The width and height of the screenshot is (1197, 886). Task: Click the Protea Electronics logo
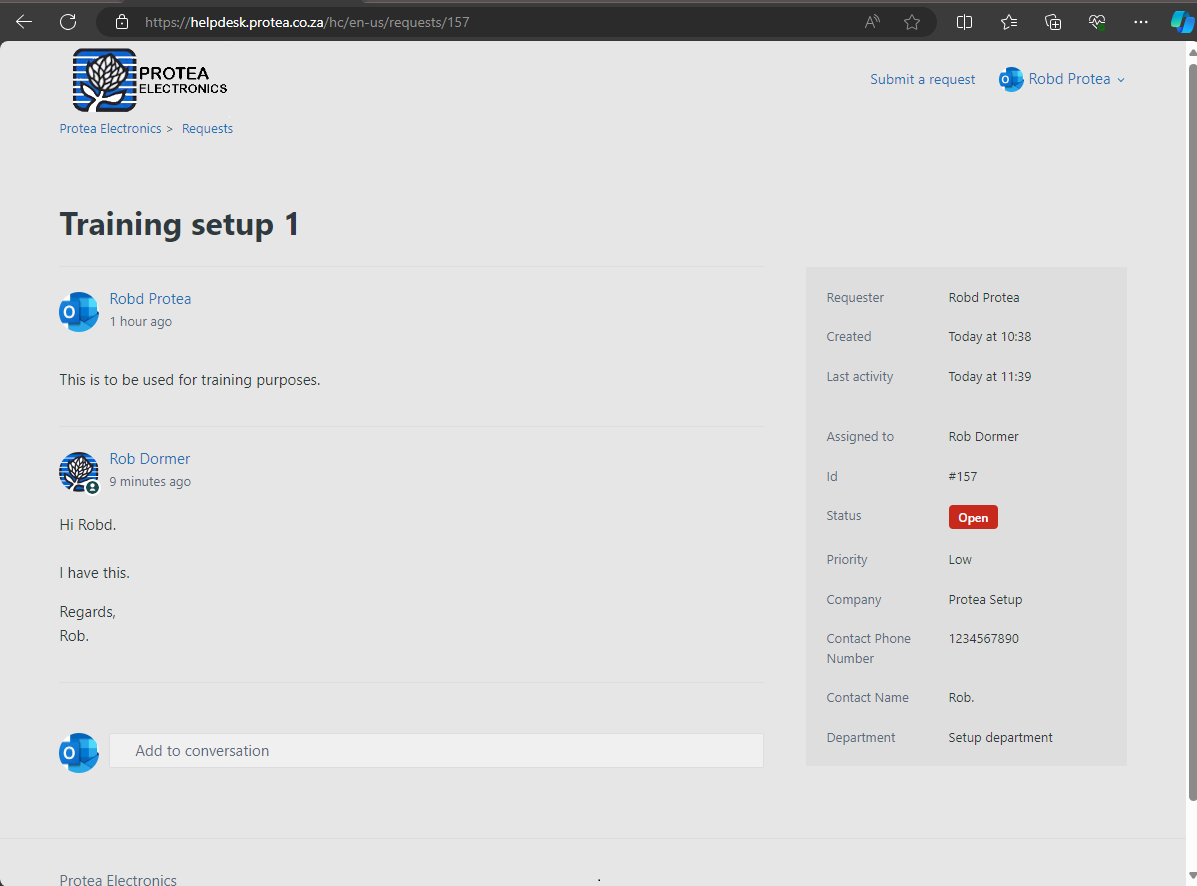(148, 78)
